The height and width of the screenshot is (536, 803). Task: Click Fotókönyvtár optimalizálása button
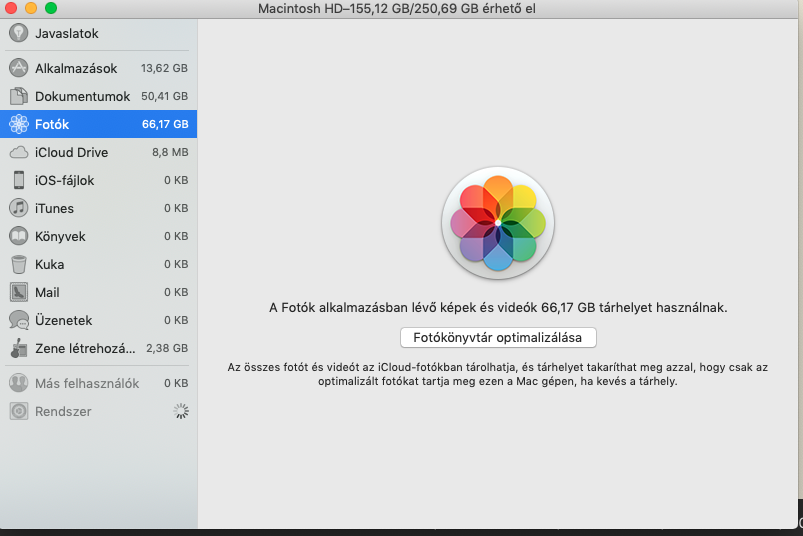(x=498, y=338)
